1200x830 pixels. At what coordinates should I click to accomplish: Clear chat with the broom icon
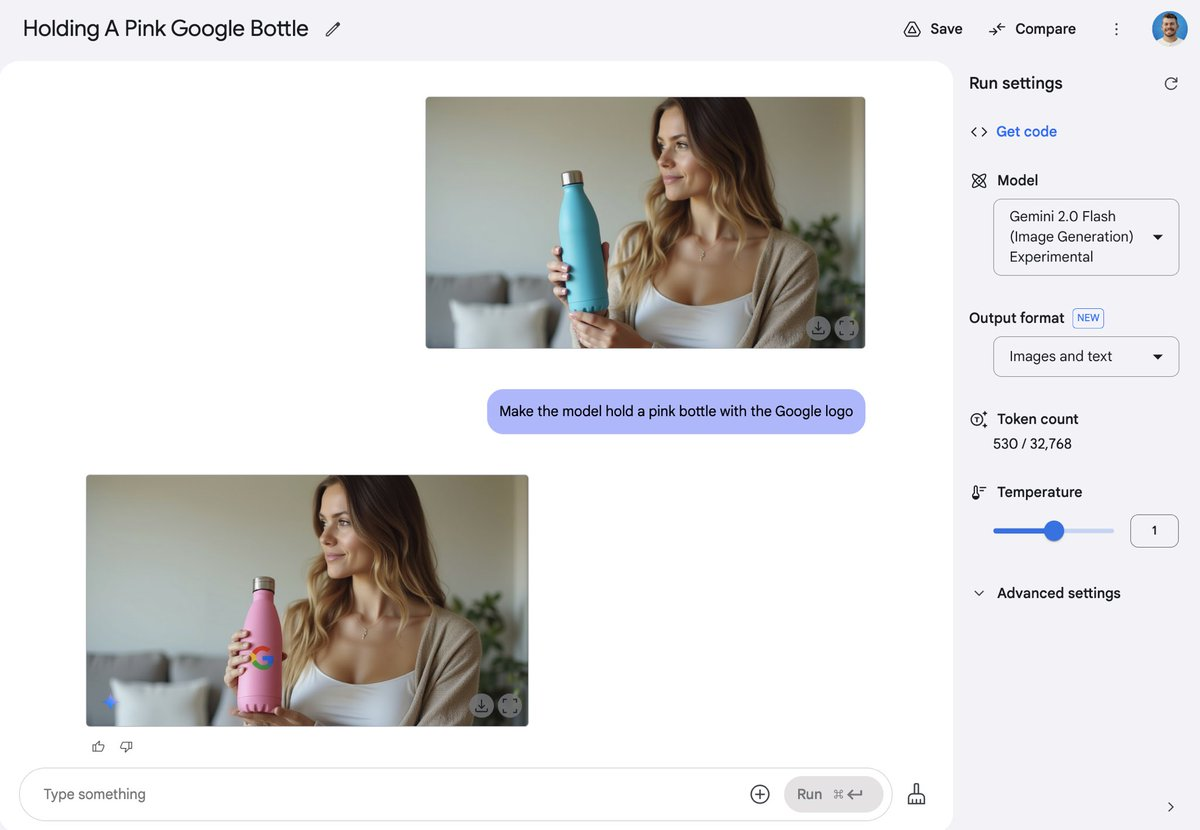[916, 794]
